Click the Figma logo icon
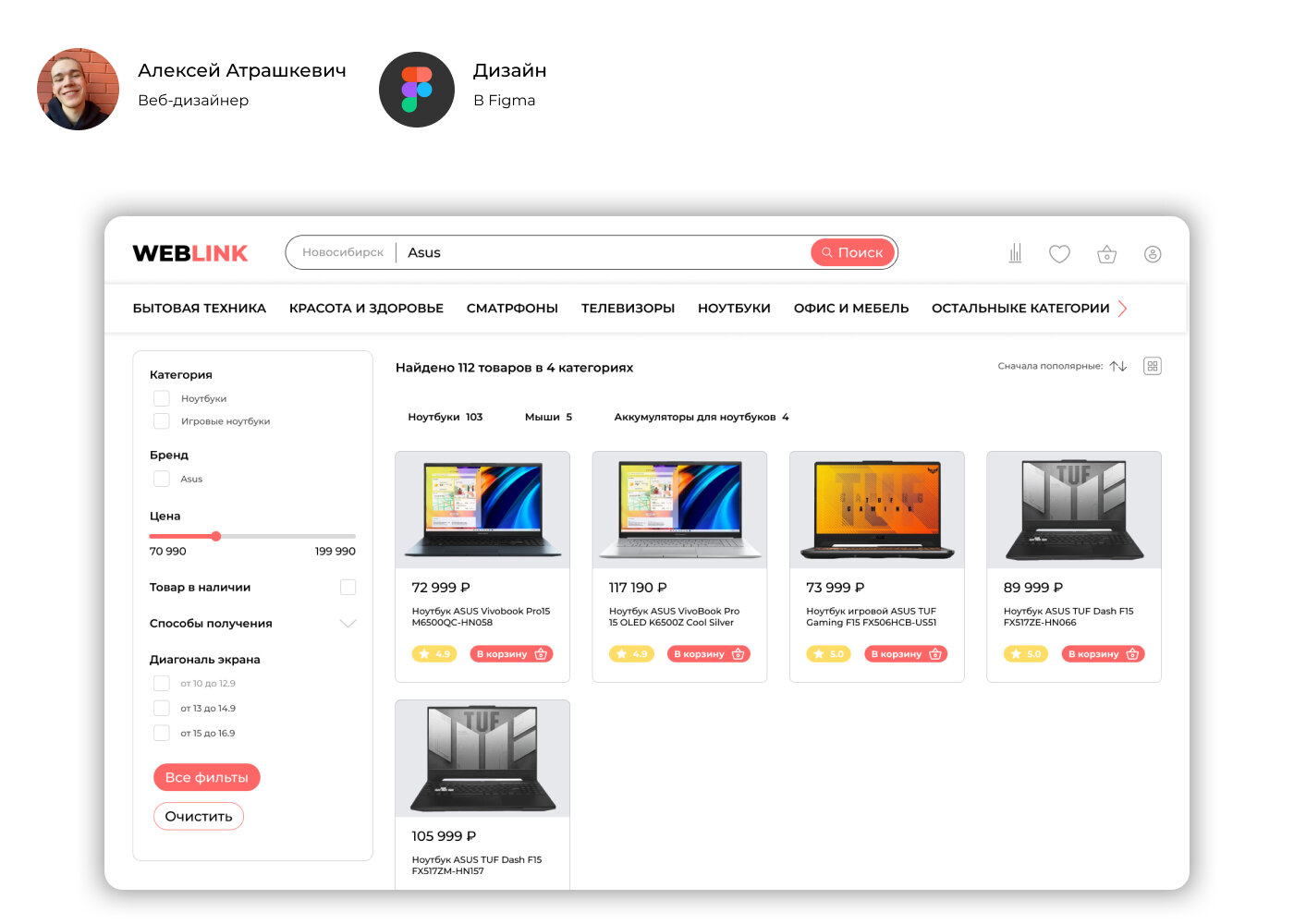The height and width of the screenshot is (924, 1294). tap(417, 90)
